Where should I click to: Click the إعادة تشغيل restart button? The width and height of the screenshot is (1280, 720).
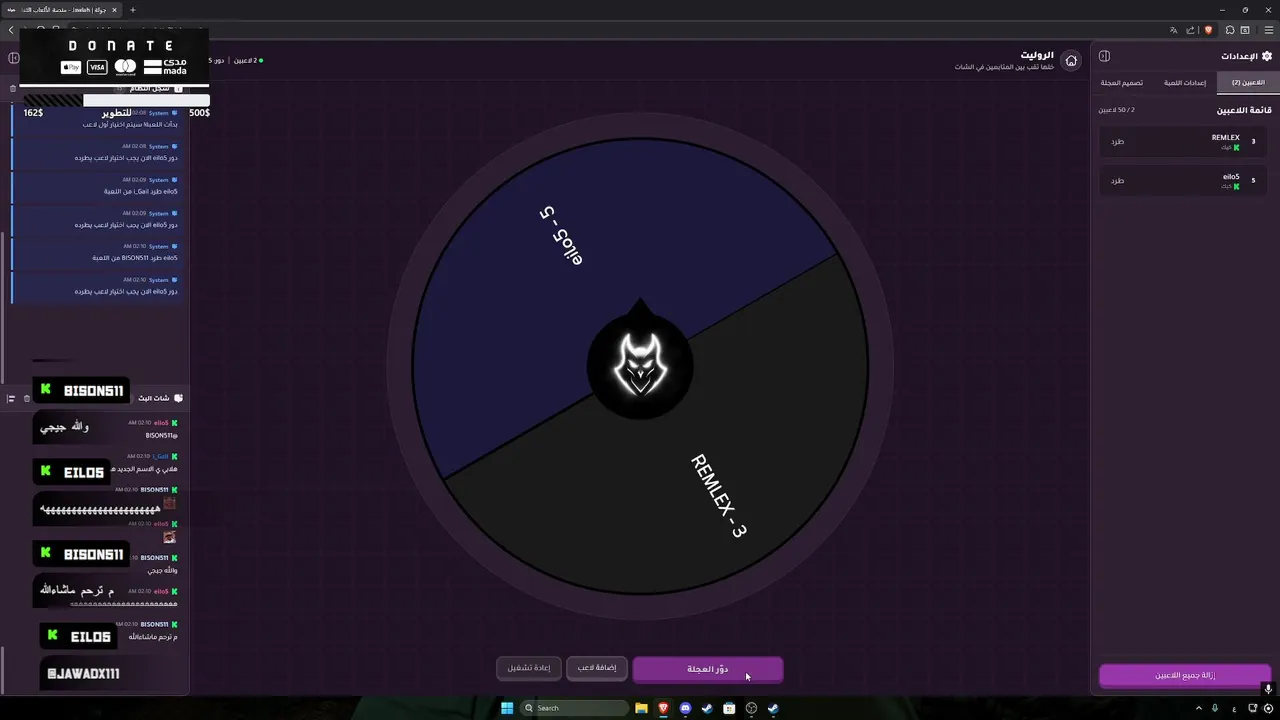click(x=529, y=668)
